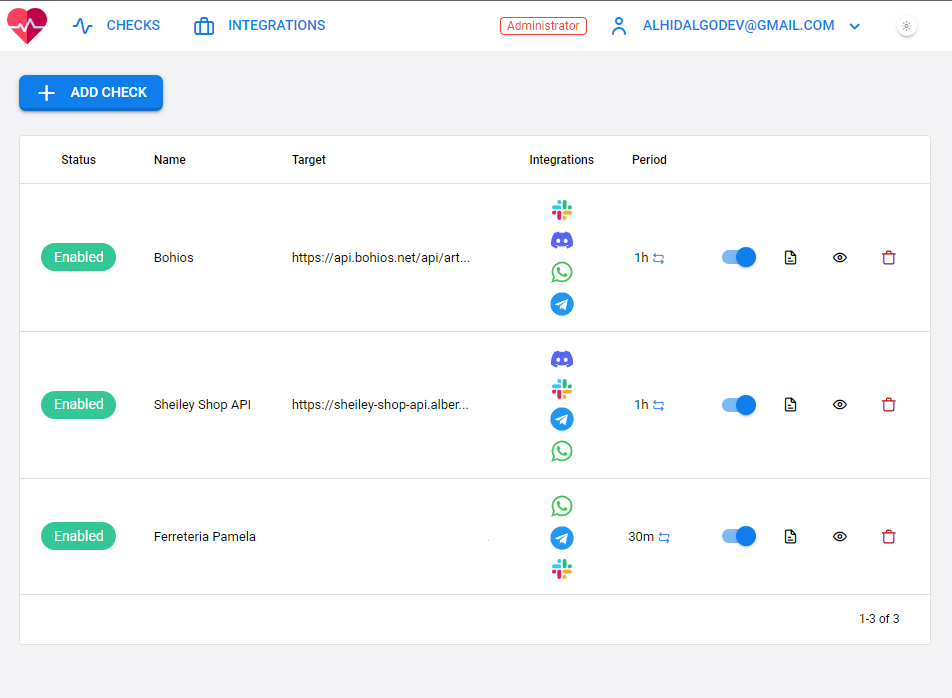Click the Bohios target URL
Screen dimensions: 952x698
381,257
